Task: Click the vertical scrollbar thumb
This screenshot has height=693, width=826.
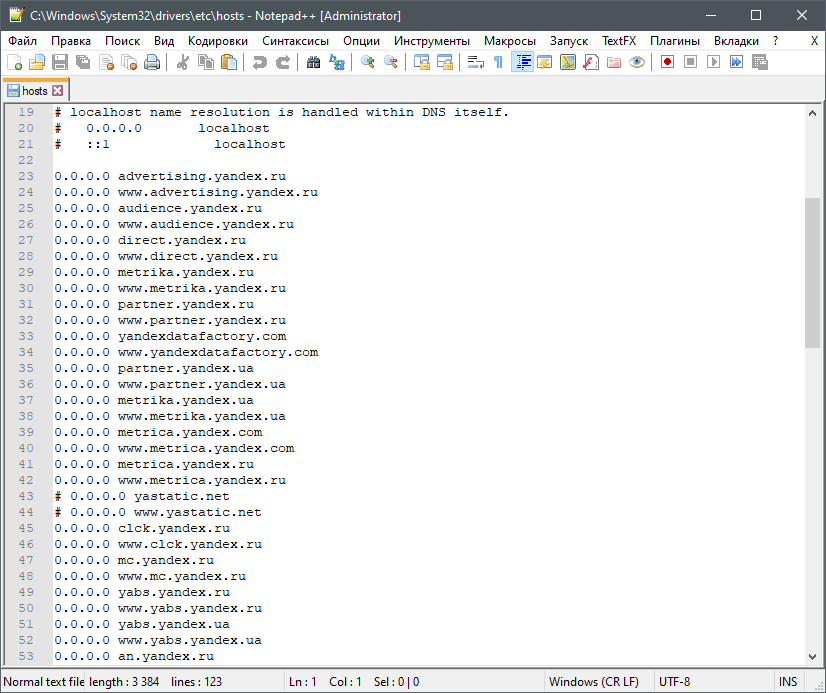Action: tap(812, 273)
